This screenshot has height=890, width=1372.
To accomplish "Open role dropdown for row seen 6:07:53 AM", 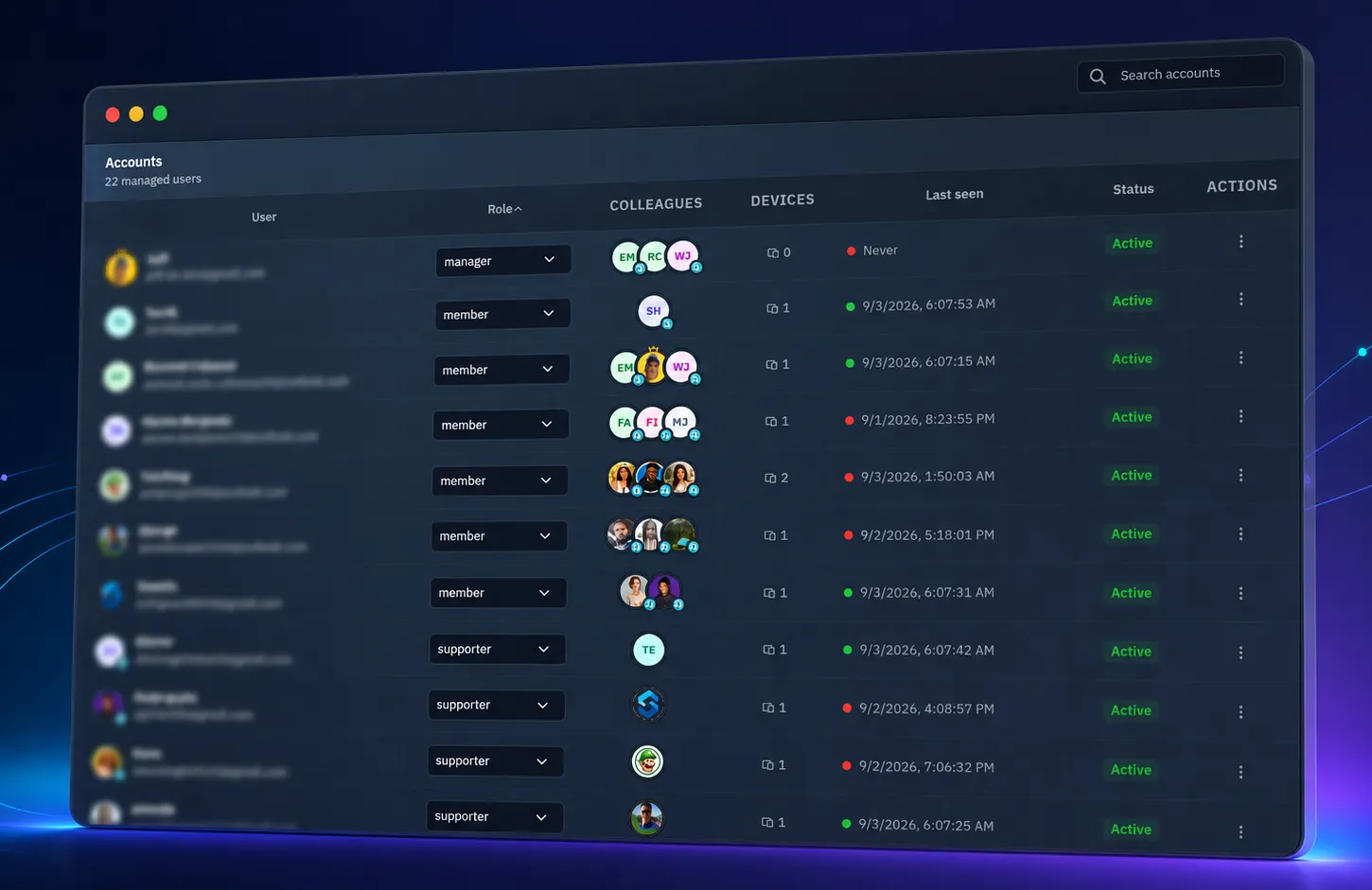I will pos(501,314).
